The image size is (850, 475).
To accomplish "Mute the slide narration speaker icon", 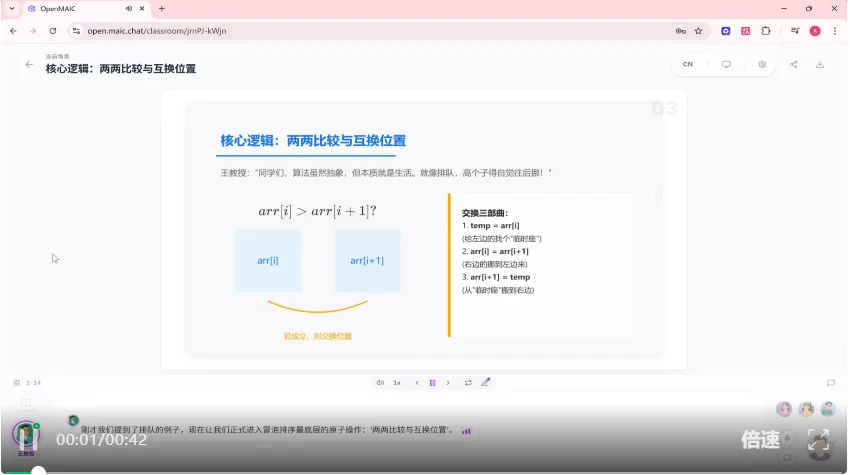I will point(380,383).
